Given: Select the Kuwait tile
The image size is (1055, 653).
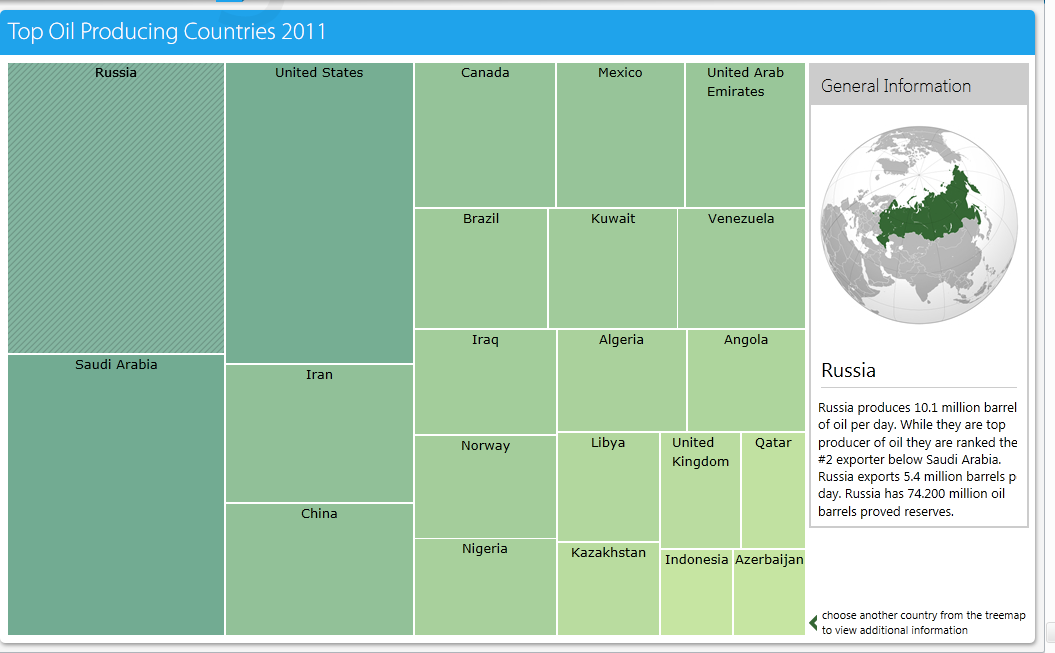Looking at the screenshot, I should coord(612,268).
